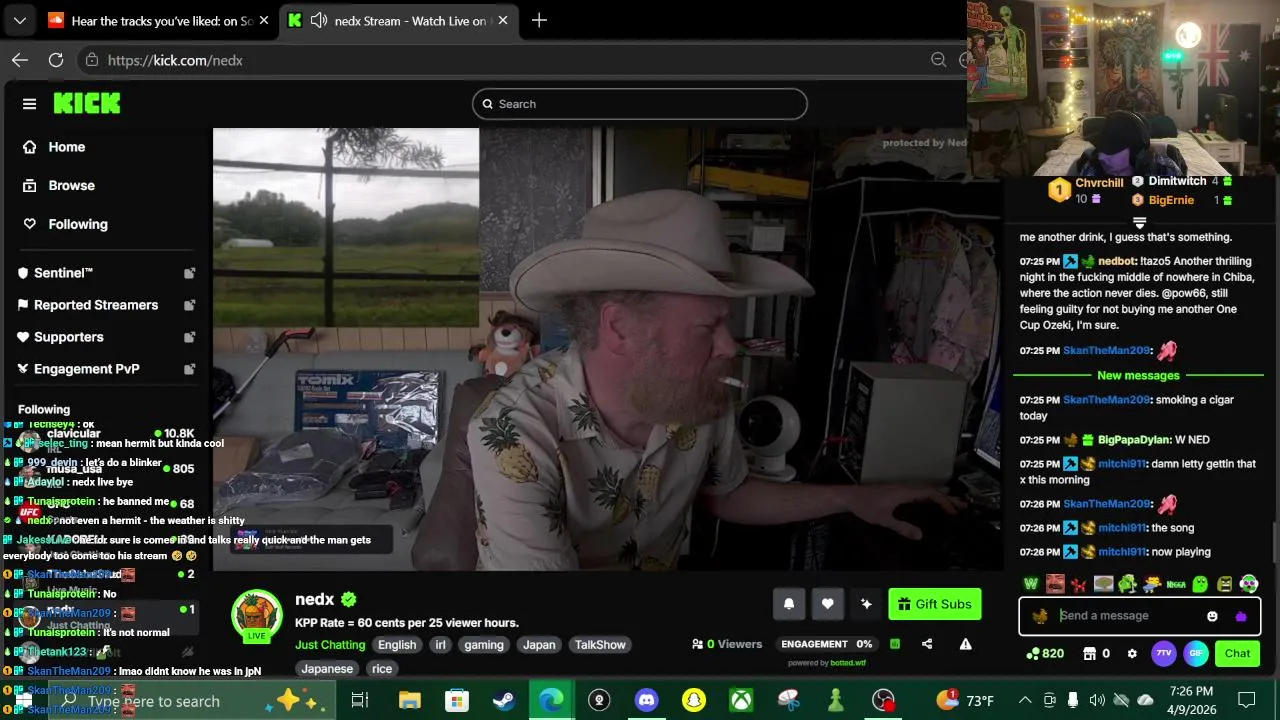Select the Japan tag
This screenshot has width=1280, height=720.
(539, 645)
